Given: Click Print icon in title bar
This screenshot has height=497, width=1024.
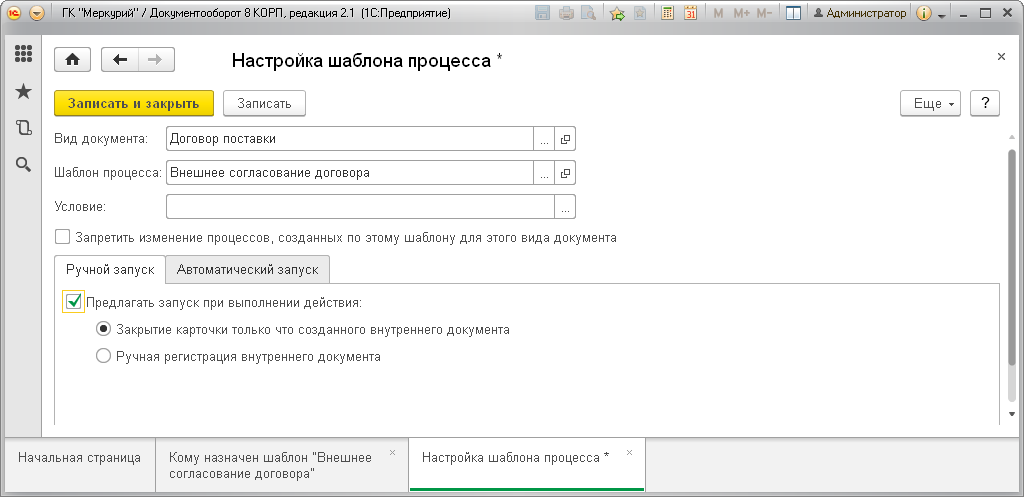Looking at the screenshot, I should (566, 13).
